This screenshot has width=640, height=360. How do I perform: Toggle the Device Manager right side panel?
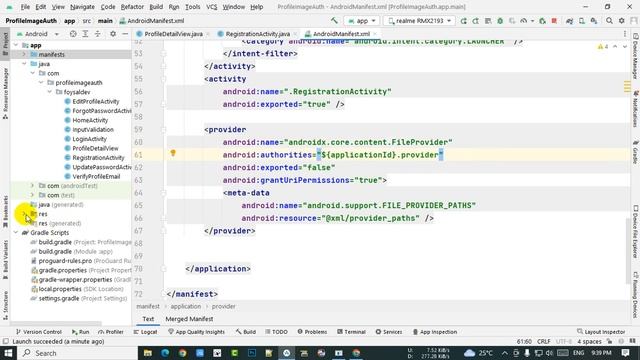(635, 56)
